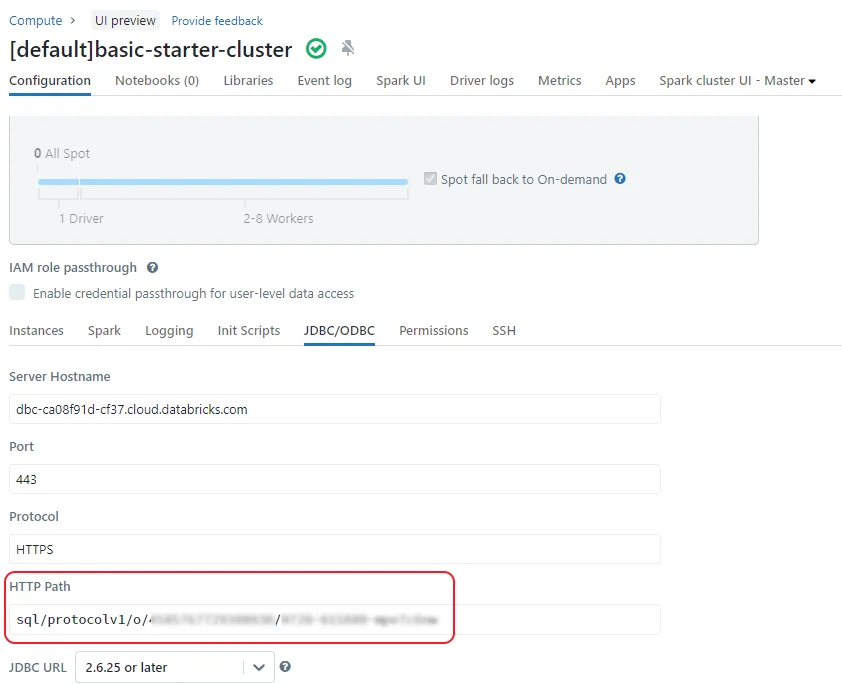Show help tooltip next to JDBC URL dropdown
The width and height of the screenshot is (842, 684).
coord(285,666)
